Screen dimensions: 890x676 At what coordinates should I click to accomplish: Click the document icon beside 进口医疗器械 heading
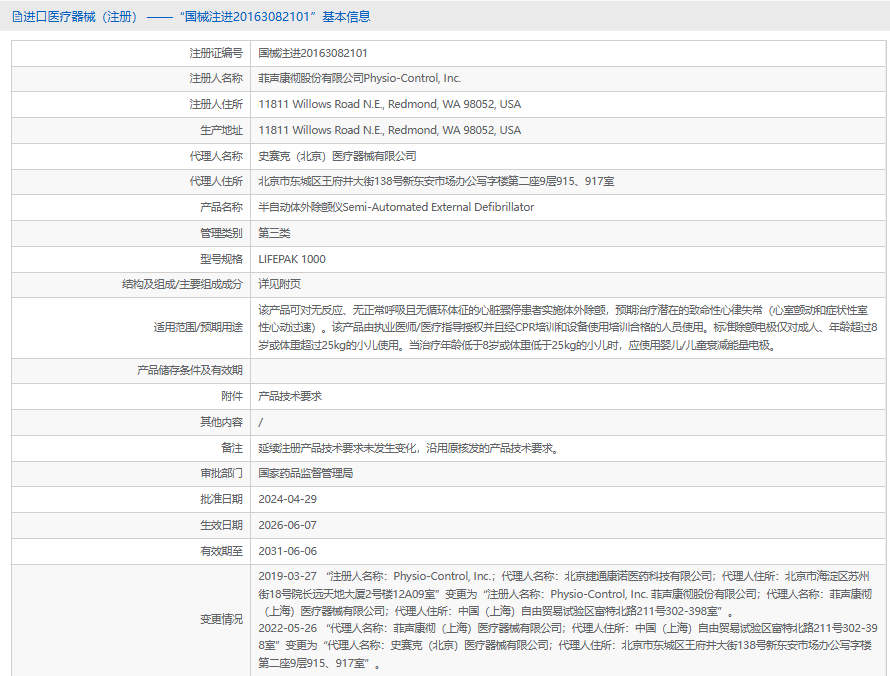pos(17,17)
